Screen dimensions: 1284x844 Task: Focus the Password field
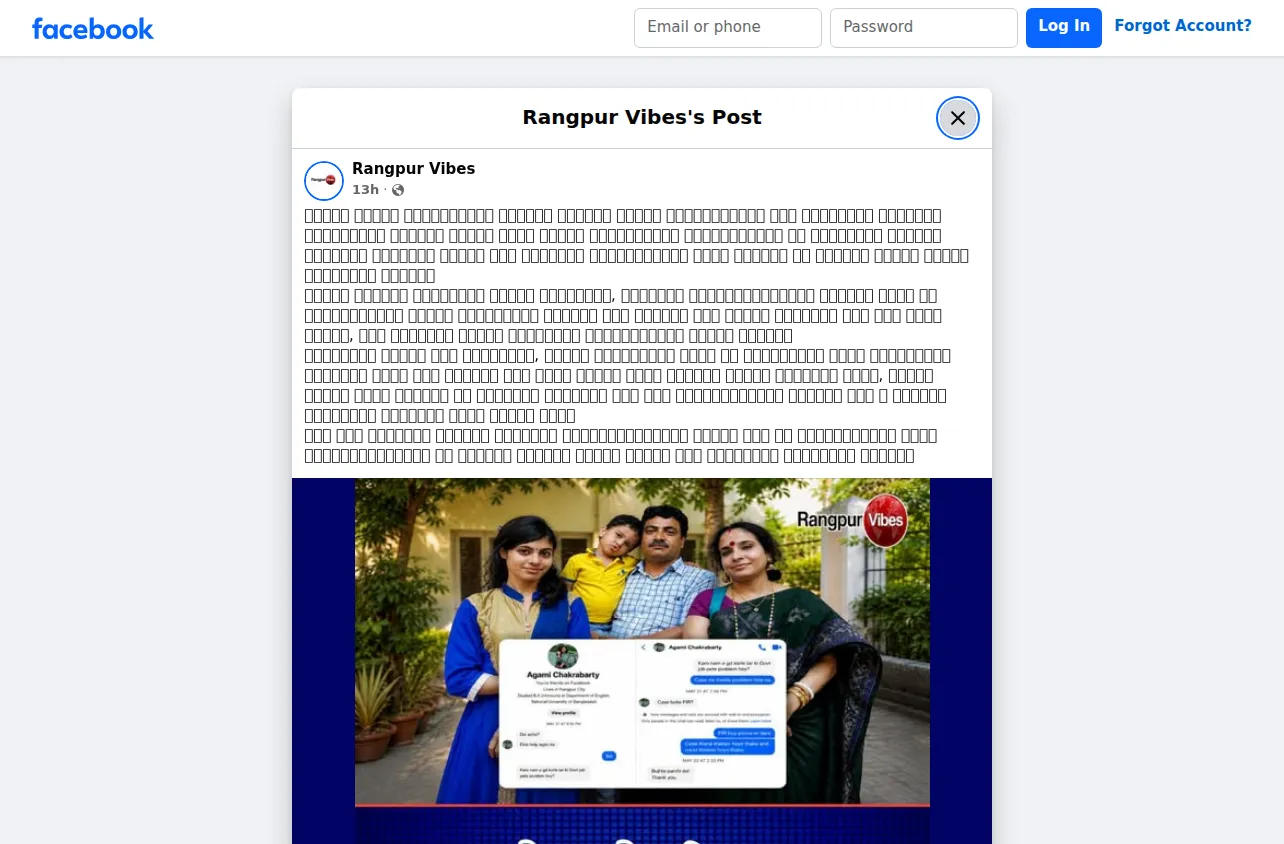pos(924,28)
